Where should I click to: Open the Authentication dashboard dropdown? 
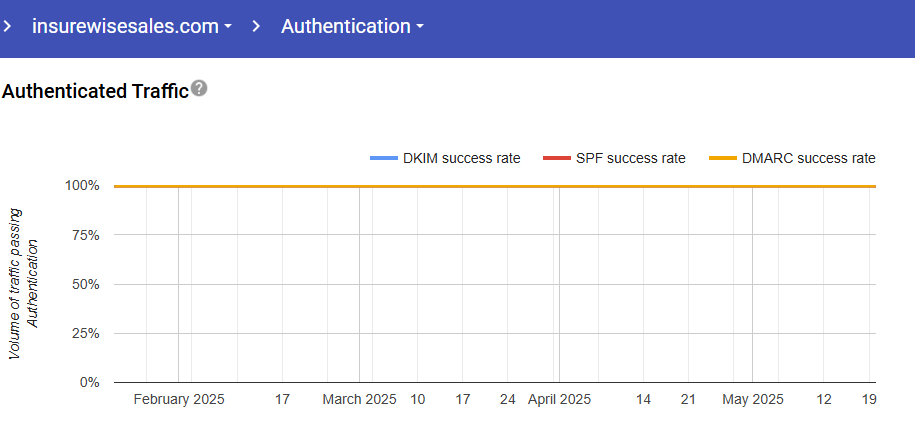(345, 27)
